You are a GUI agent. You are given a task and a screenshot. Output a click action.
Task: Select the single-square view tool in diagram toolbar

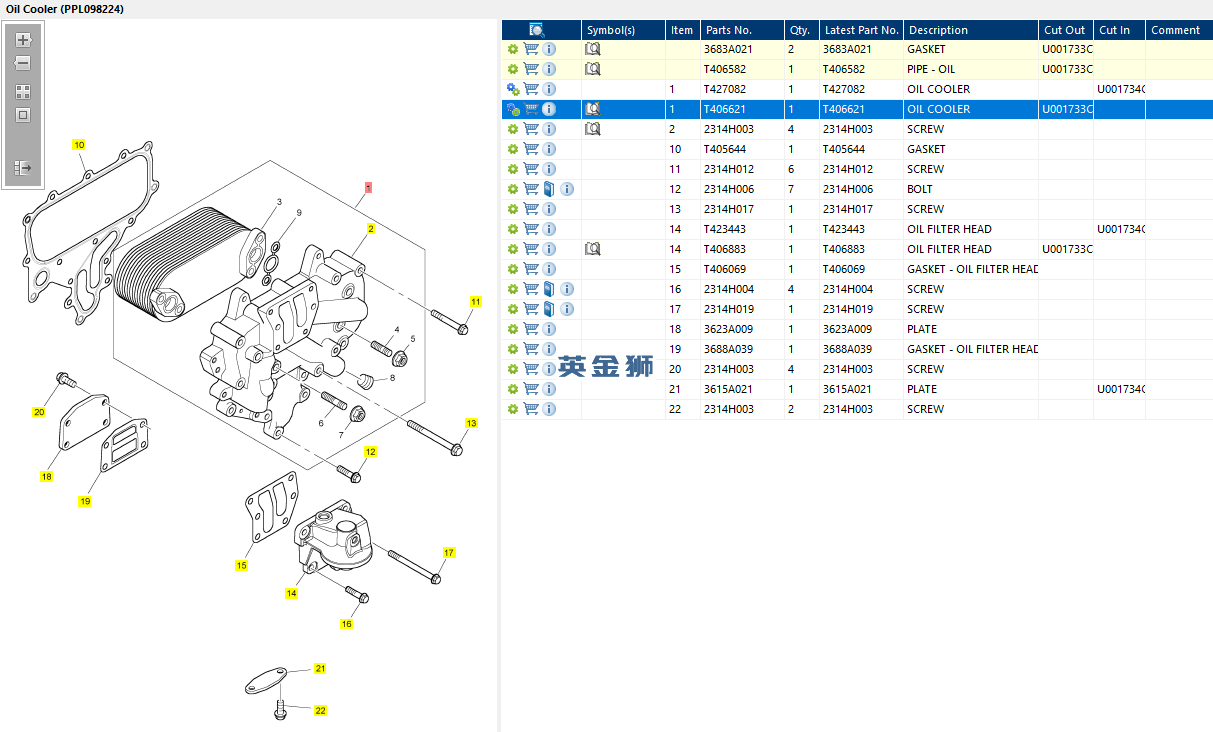[23, 115]
